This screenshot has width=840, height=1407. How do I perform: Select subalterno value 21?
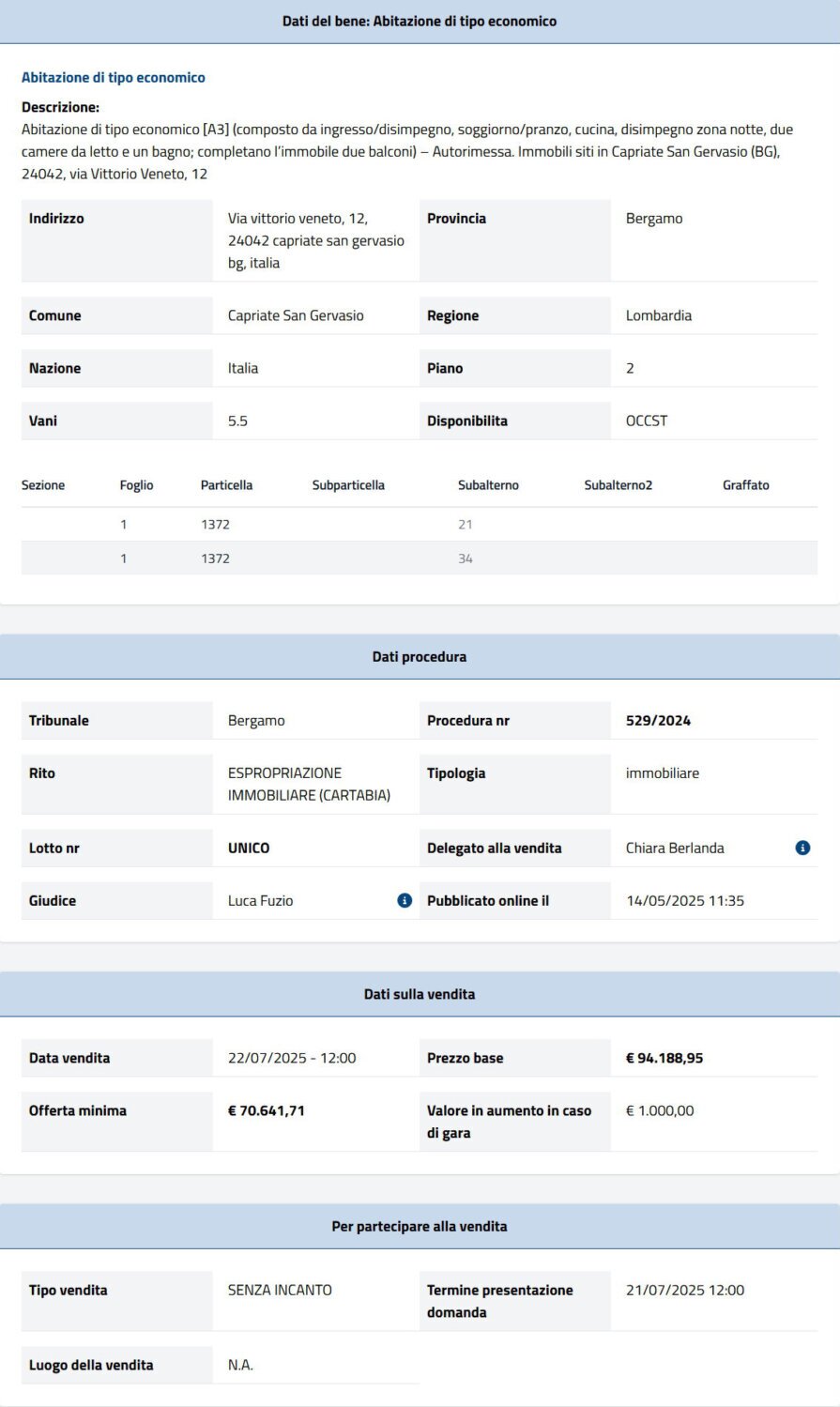click(466, 525)
